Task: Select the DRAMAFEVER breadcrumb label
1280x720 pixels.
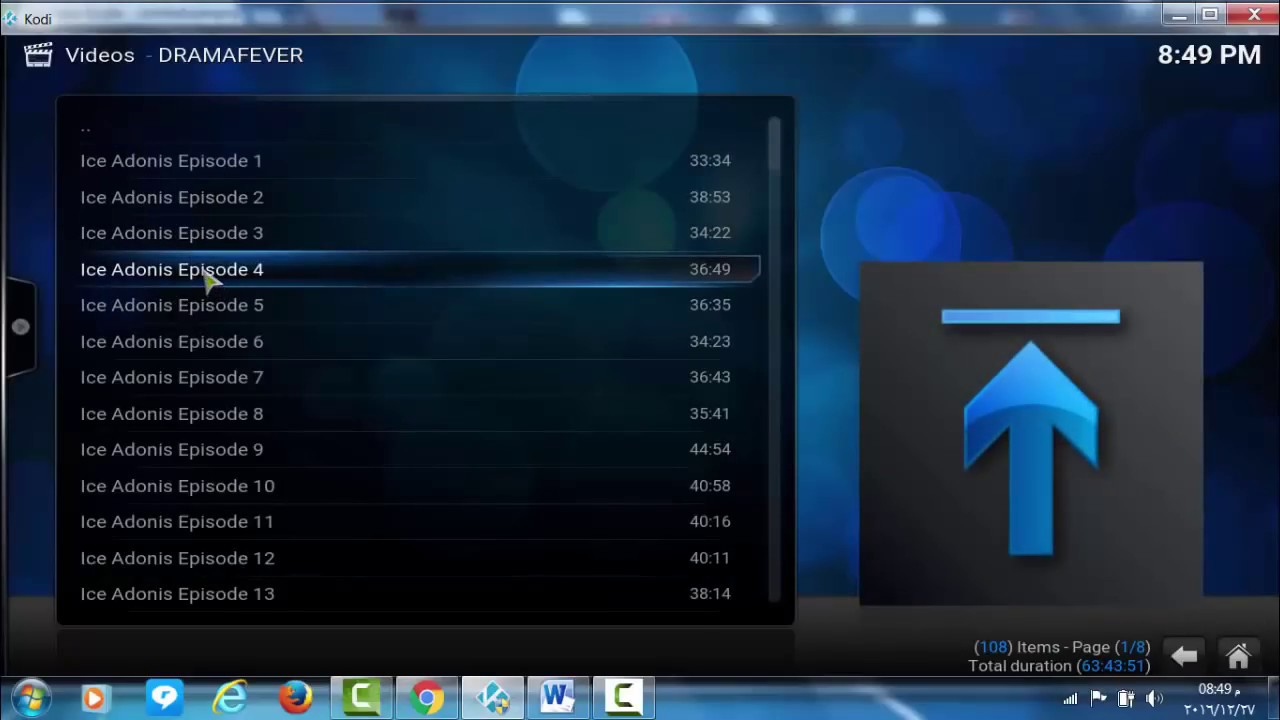Action: click(230, 55)
